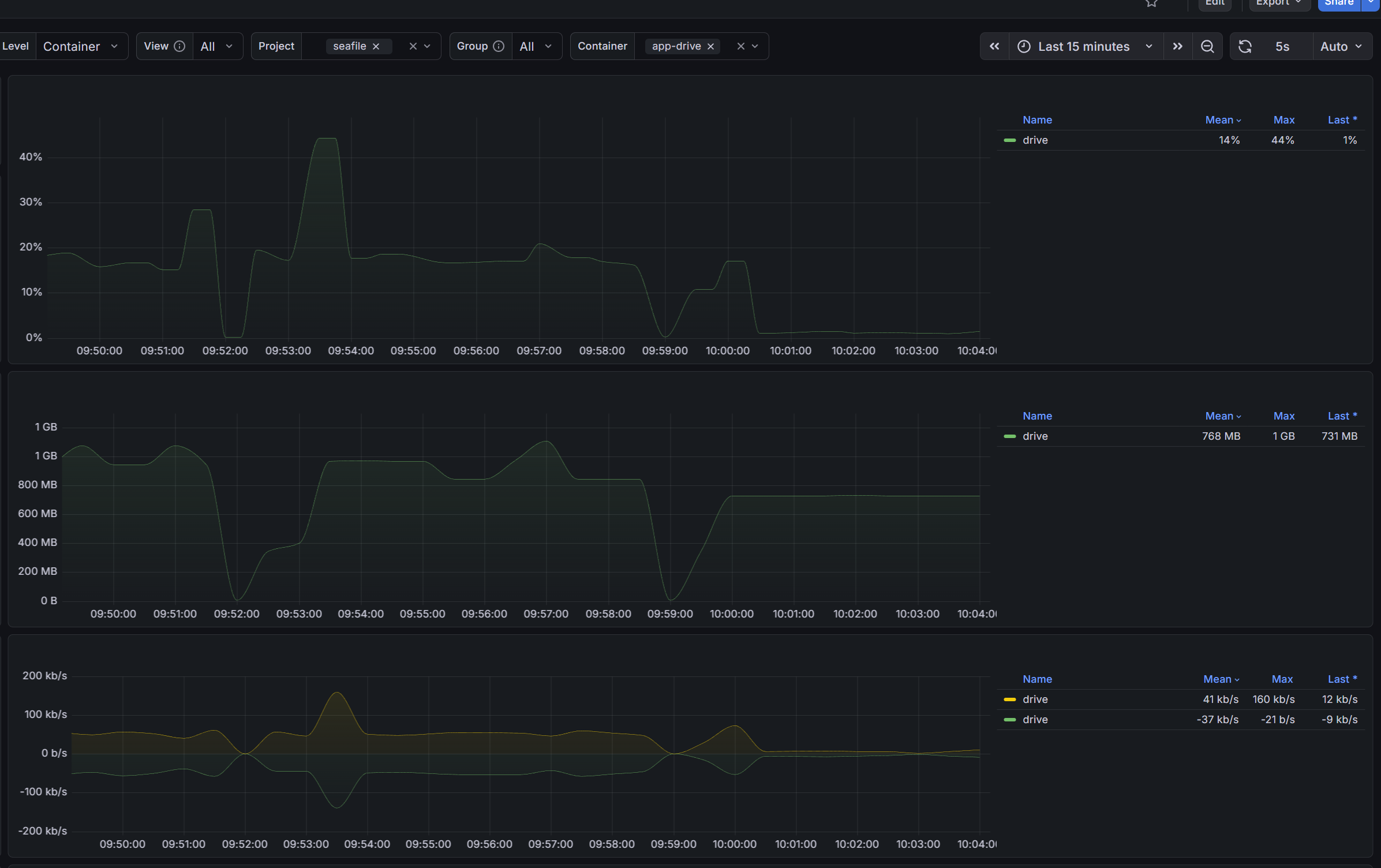This screenshot has width=1381, height=868.
Task: Sort memory legend by Mean column
Action: tap(1219, 416)
